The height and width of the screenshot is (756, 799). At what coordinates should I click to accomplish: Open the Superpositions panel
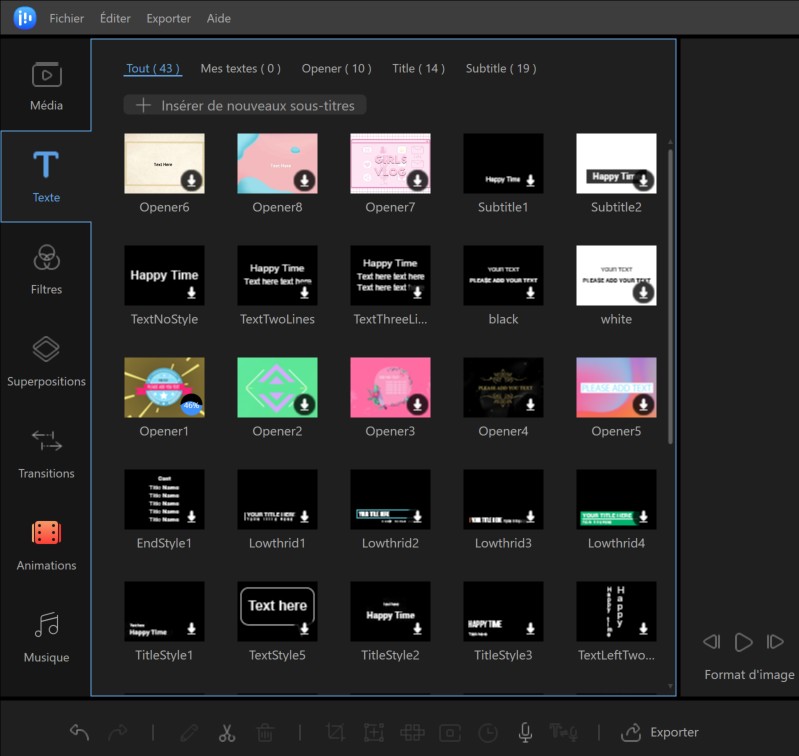46,361
